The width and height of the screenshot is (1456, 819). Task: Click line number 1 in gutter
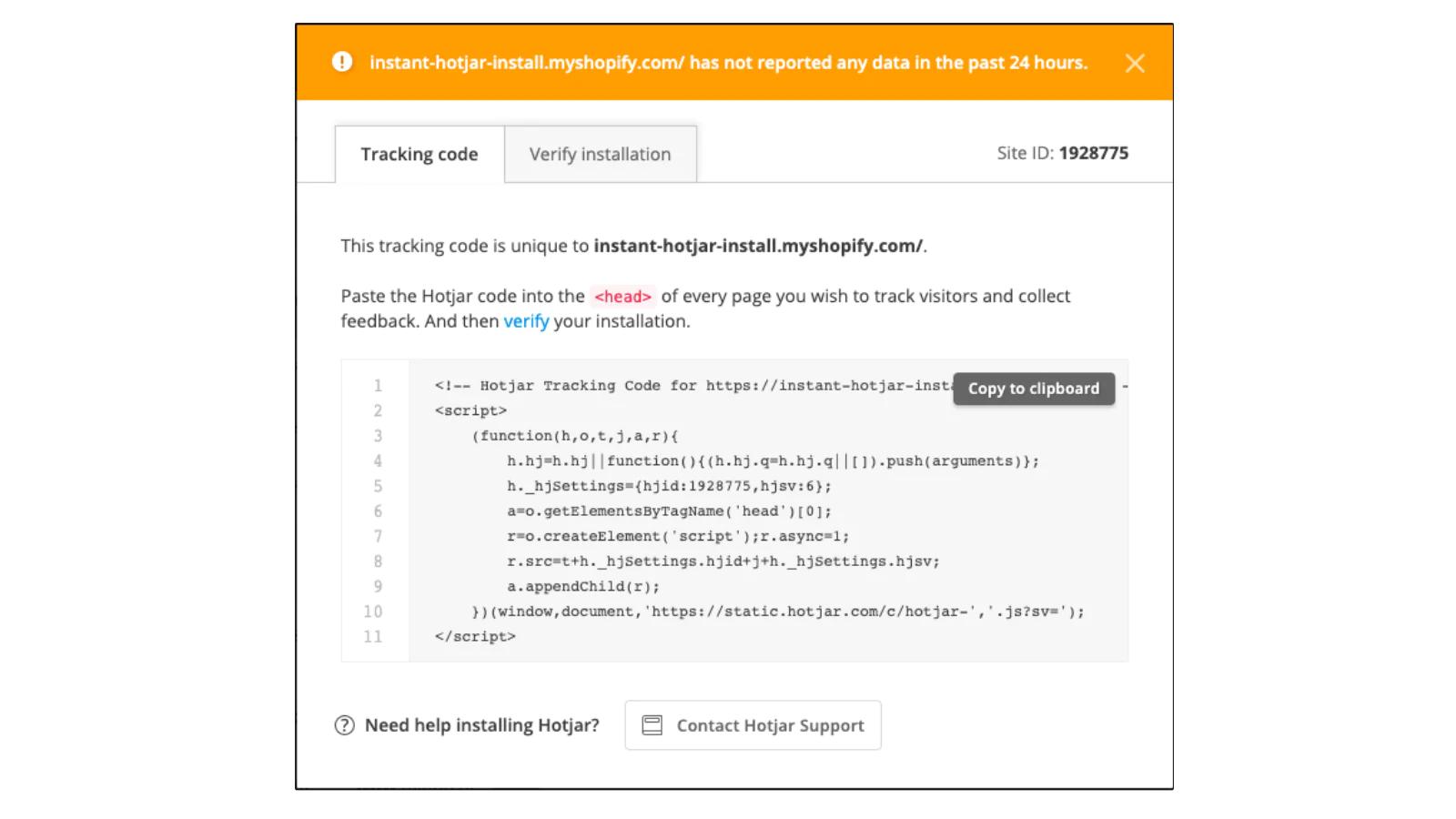[377, 386]
